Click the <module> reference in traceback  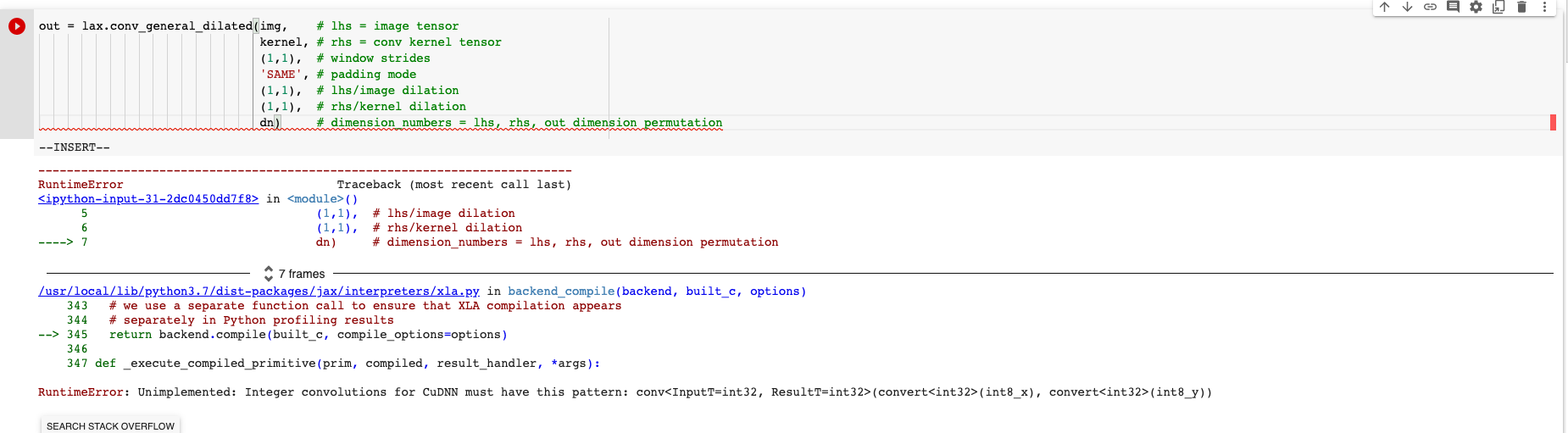point(315,199)
